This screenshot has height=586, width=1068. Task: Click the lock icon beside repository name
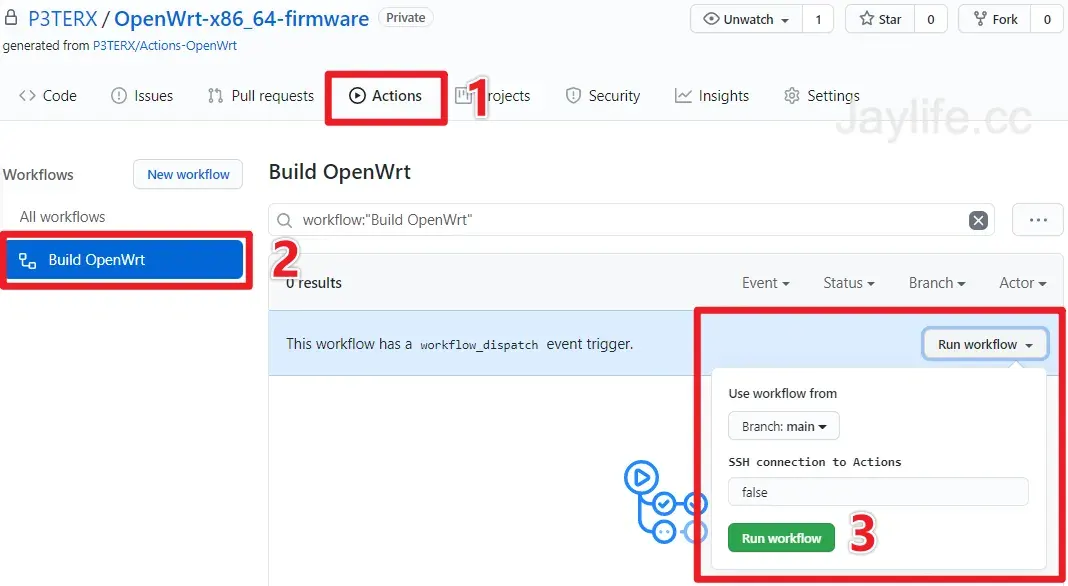pos(12,19)
